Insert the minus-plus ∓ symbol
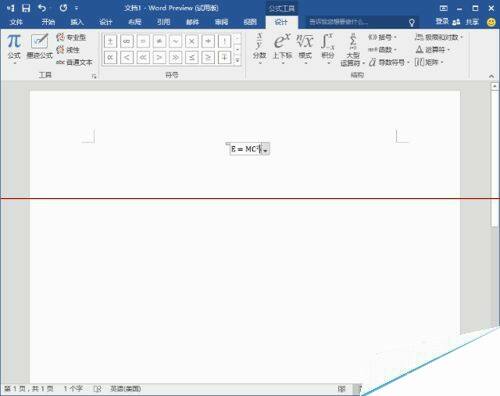 pos(225,58)
